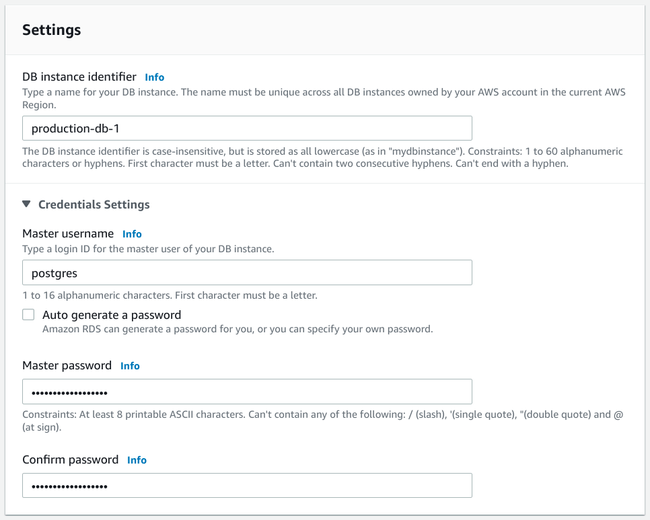Open Info link next to Confirm password
The image size is (650, 520).
137,460
